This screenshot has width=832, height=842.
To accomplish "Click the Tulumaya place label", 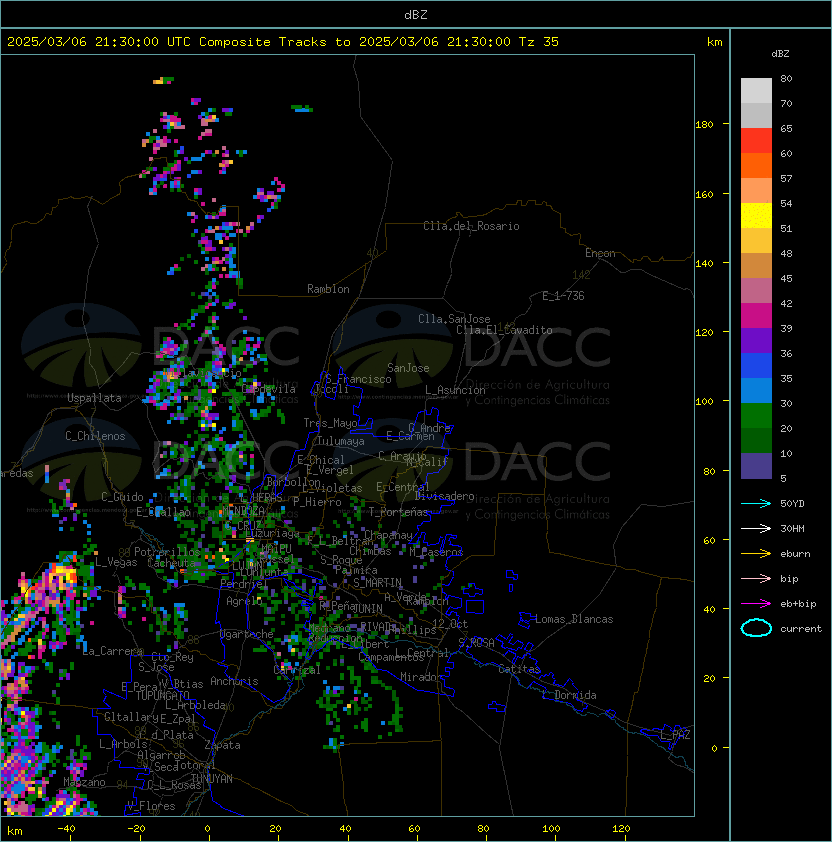I will tap(341, 441).
